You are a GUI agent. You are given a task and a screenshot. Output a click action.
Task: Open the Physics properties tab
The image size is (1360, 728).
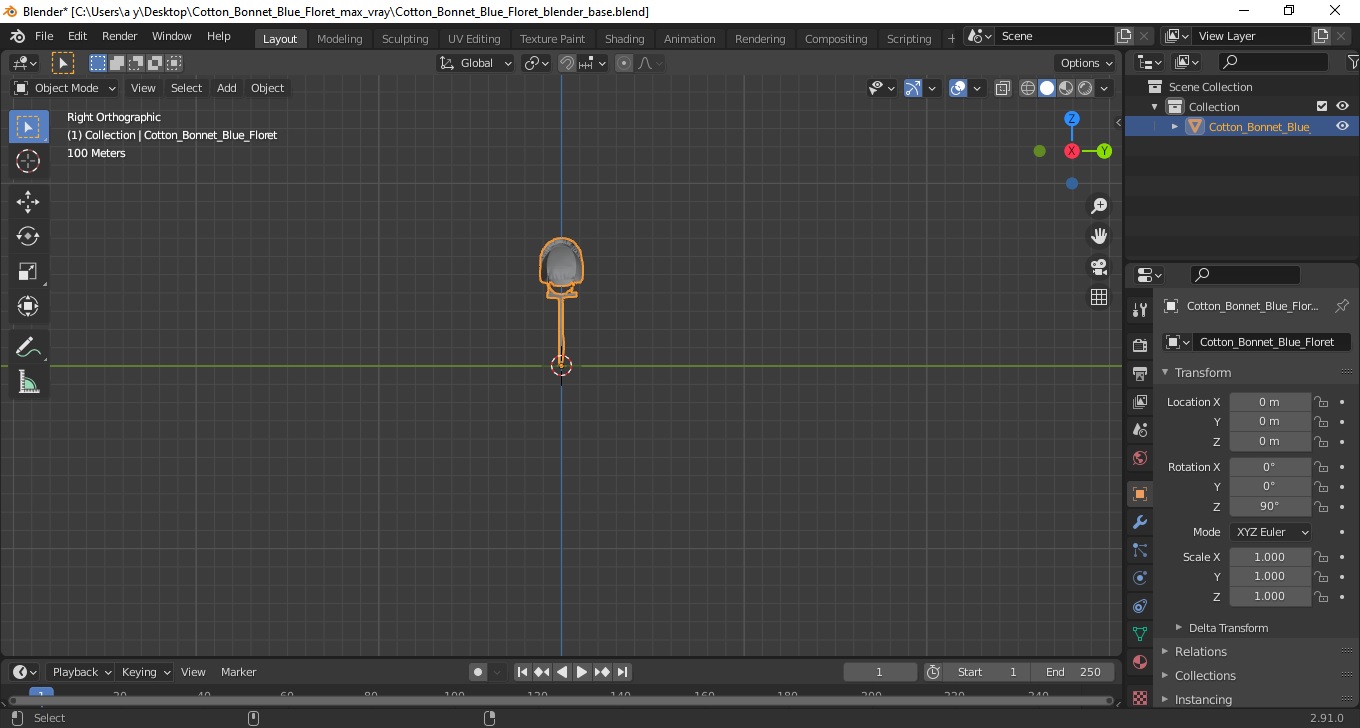coord(1139,578)
